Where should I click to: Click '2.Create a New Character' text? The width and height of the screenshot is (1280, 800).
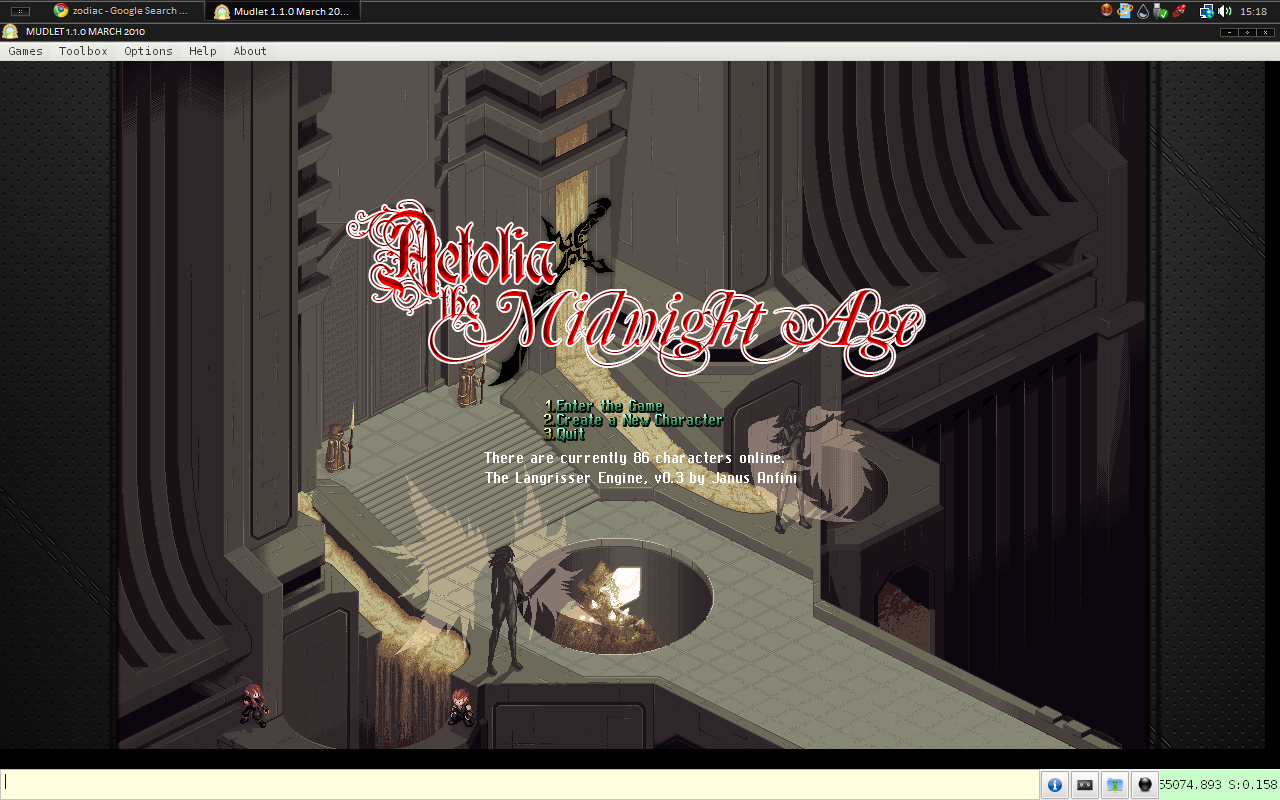coord(633,420)
